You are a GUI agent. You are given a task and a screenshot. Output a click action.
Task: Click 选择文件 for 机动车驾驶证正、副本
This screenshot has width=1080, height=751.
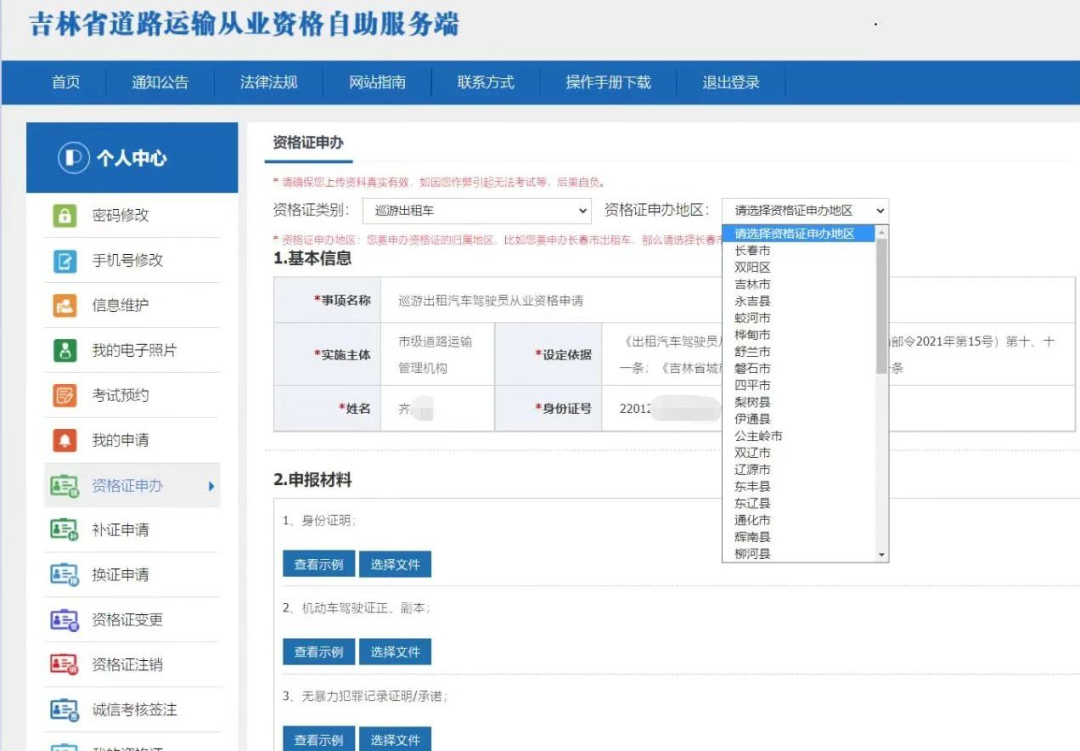click(x=395, y=652)
